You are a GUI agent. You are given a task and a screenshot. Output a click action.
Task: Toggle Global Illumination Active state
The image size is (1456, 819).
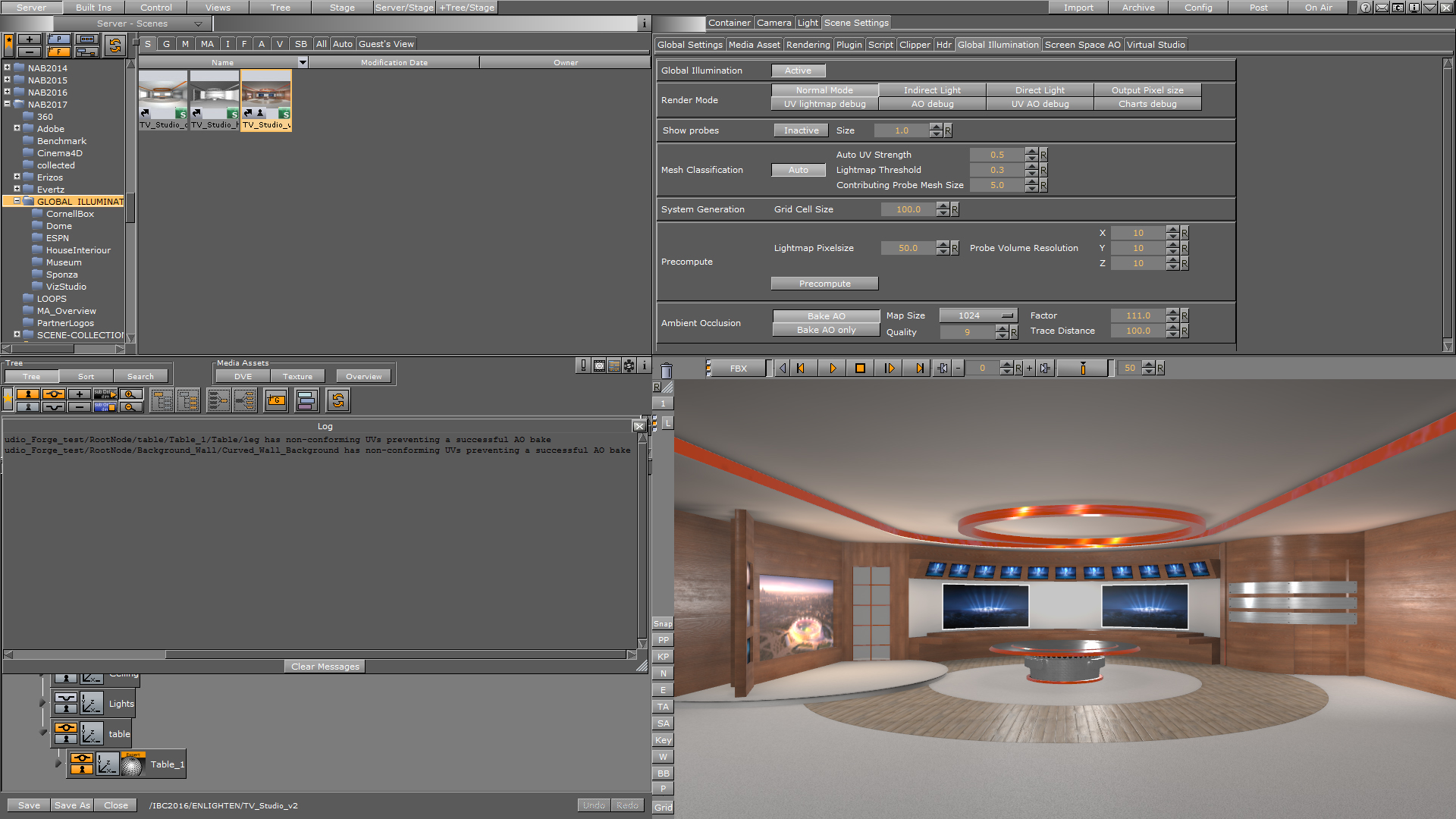point(797,70)
